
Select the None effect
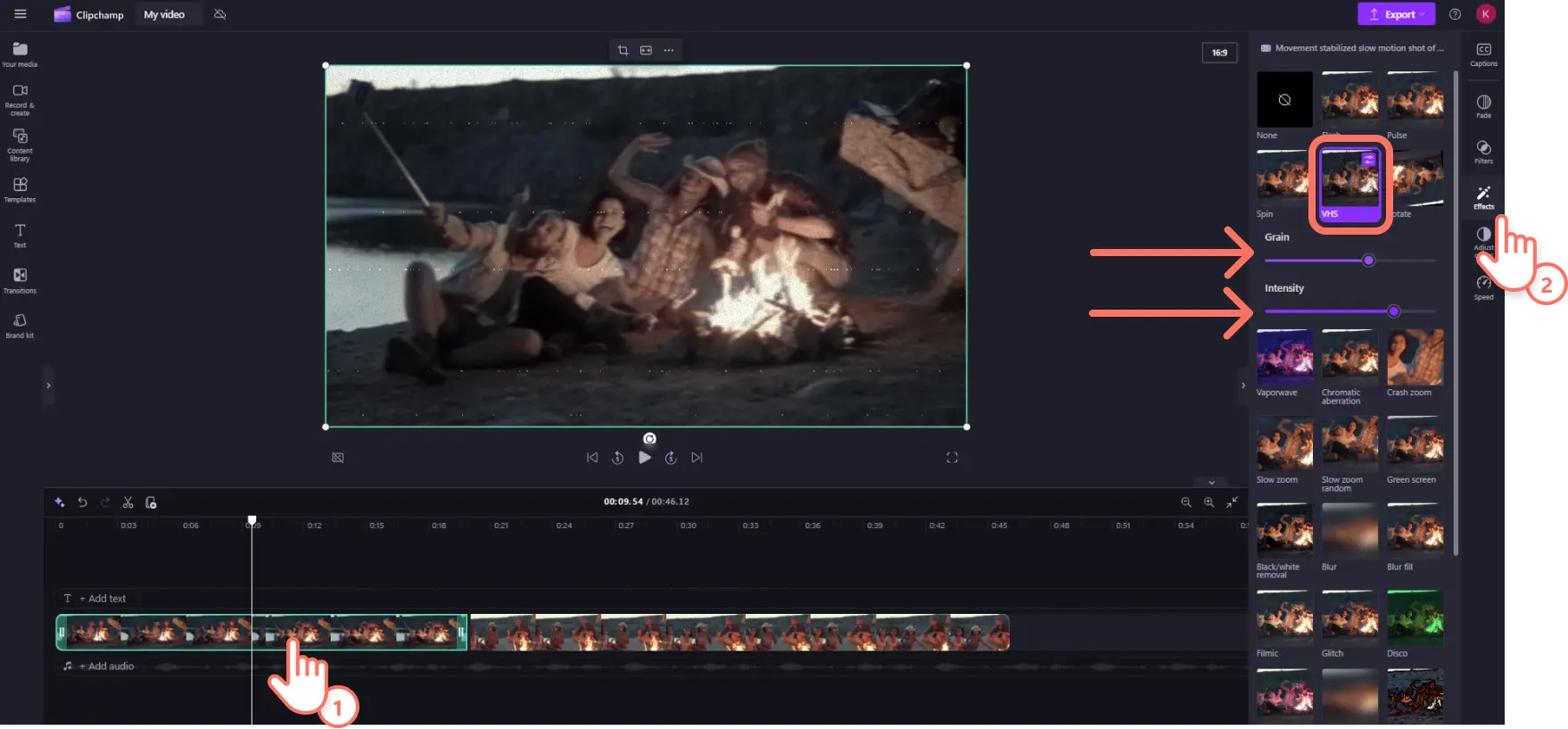point(1284,100)
